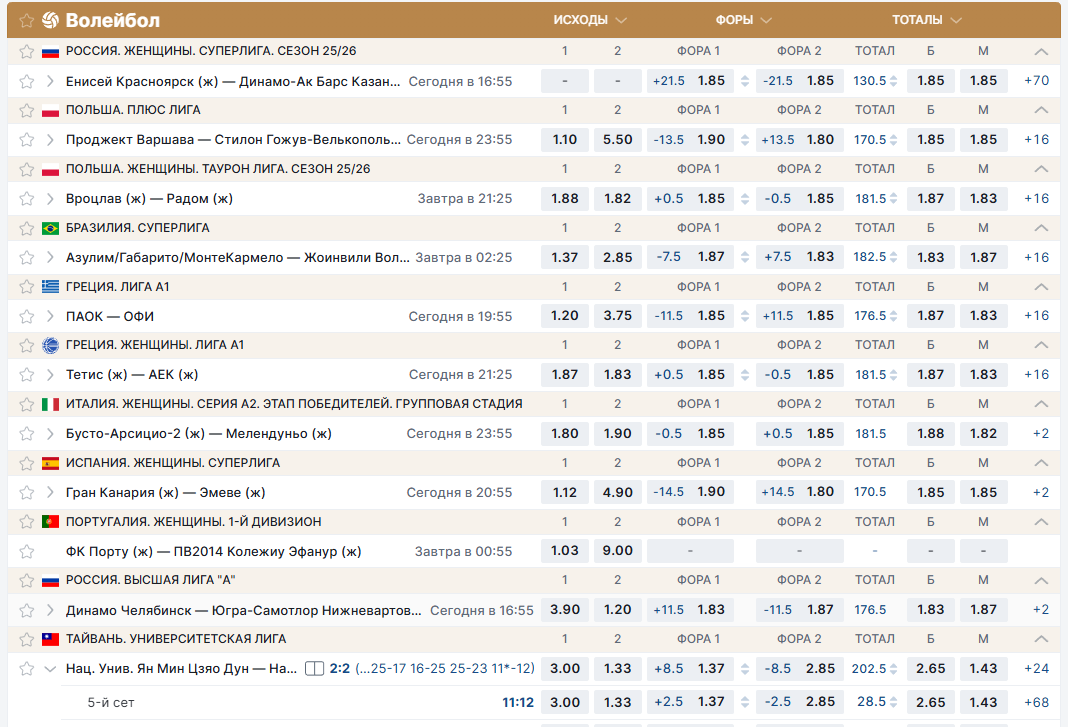Viewport: 1068px width, 727px height.
Task: Adjust the 130.5 total value stepper
Action: [x=894, y=81]
